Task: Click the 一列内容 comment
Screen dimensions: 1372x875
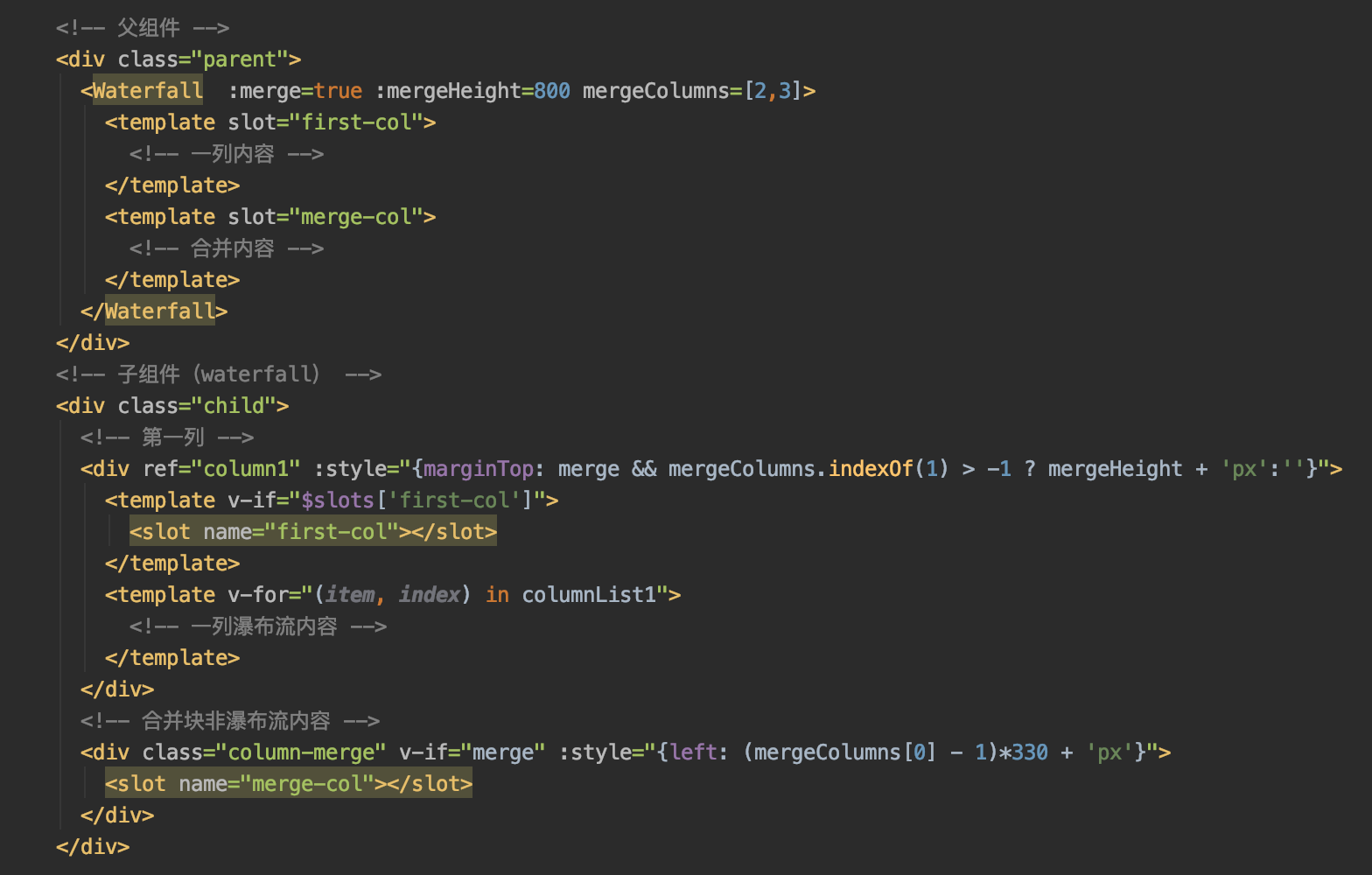Action: tap(227, 154)
